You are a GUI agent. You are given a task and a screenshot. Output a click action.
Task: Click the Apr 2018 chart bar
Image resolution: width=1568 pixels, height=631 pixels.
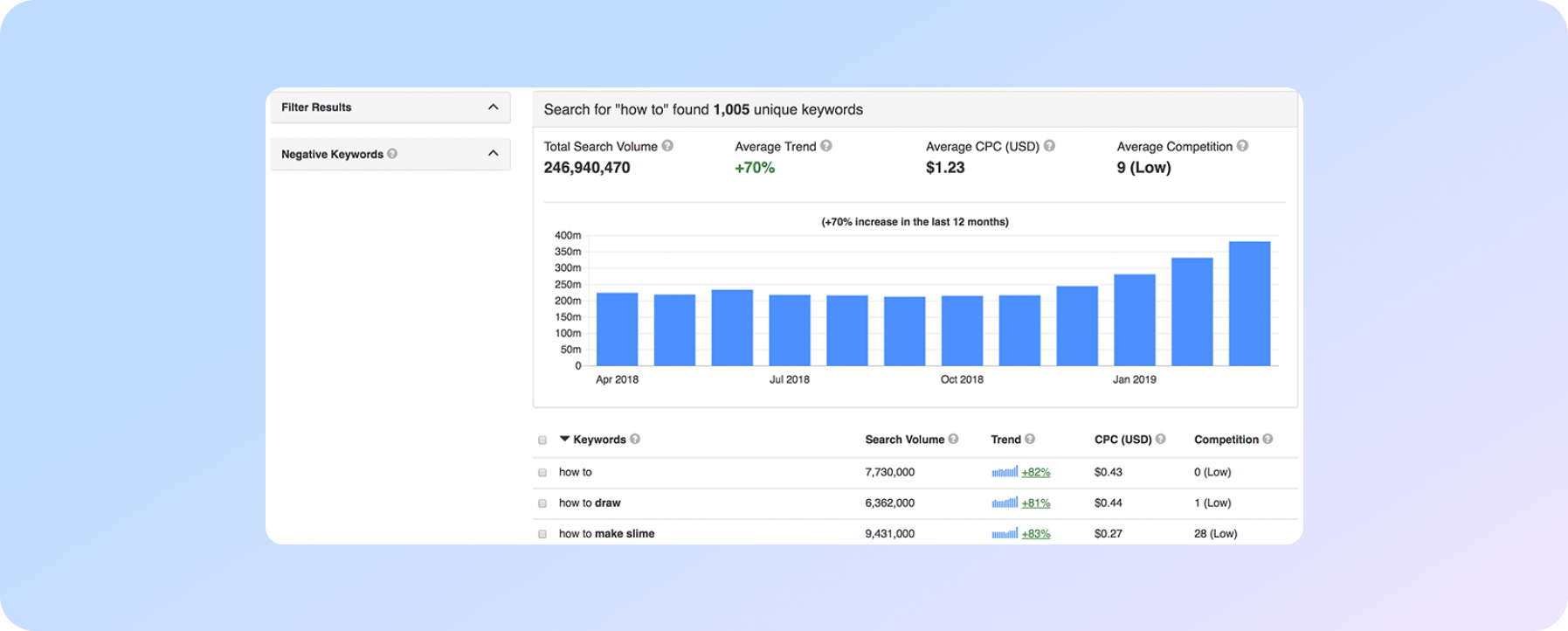[617, 329]
